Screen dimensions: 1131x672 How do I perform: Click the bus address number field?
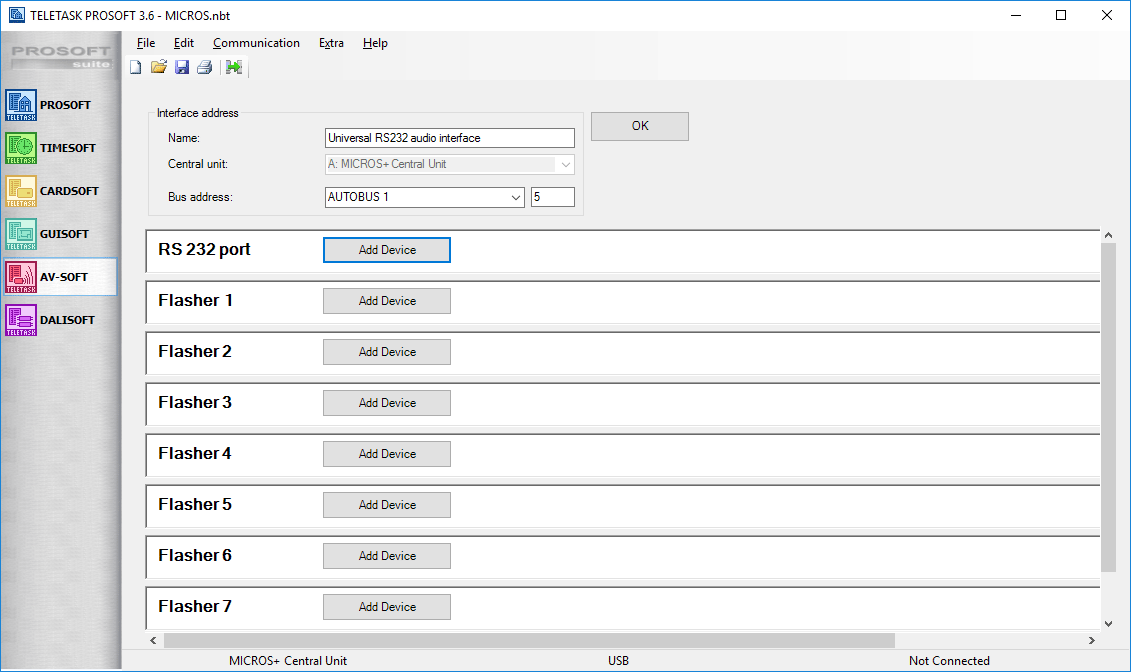click(552, 197)
